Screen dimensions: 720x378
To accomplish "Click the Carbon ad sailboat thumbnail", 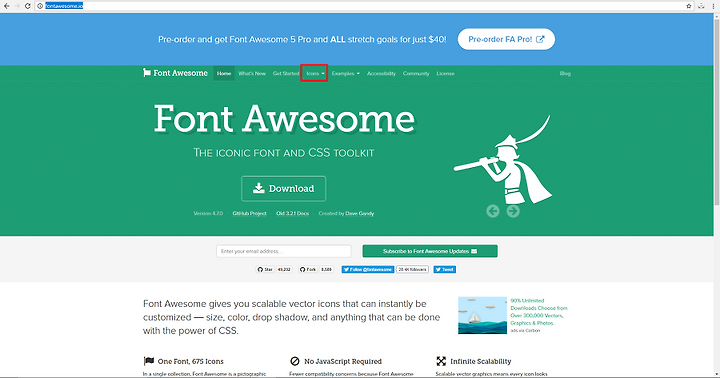I will coord(482,315).
